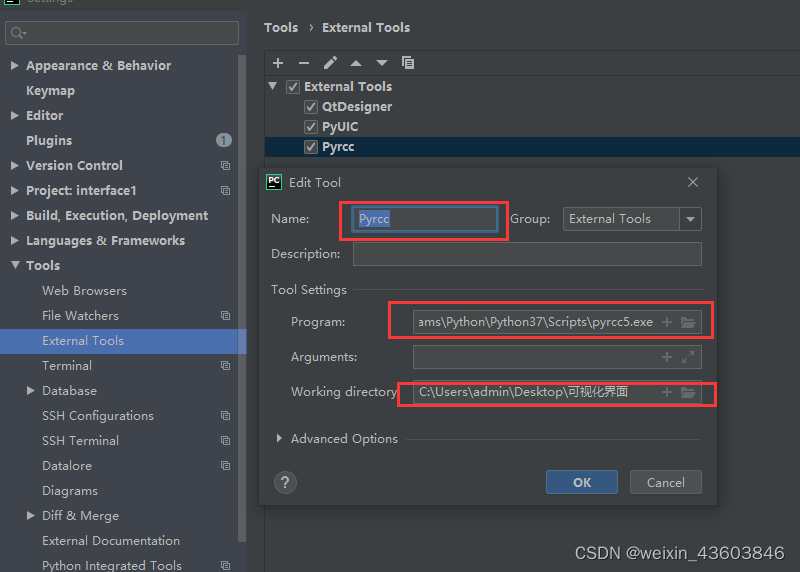Browse for Working directory with folder icon
This screenshot has height=572, width=800.
(x=688, y=392)
